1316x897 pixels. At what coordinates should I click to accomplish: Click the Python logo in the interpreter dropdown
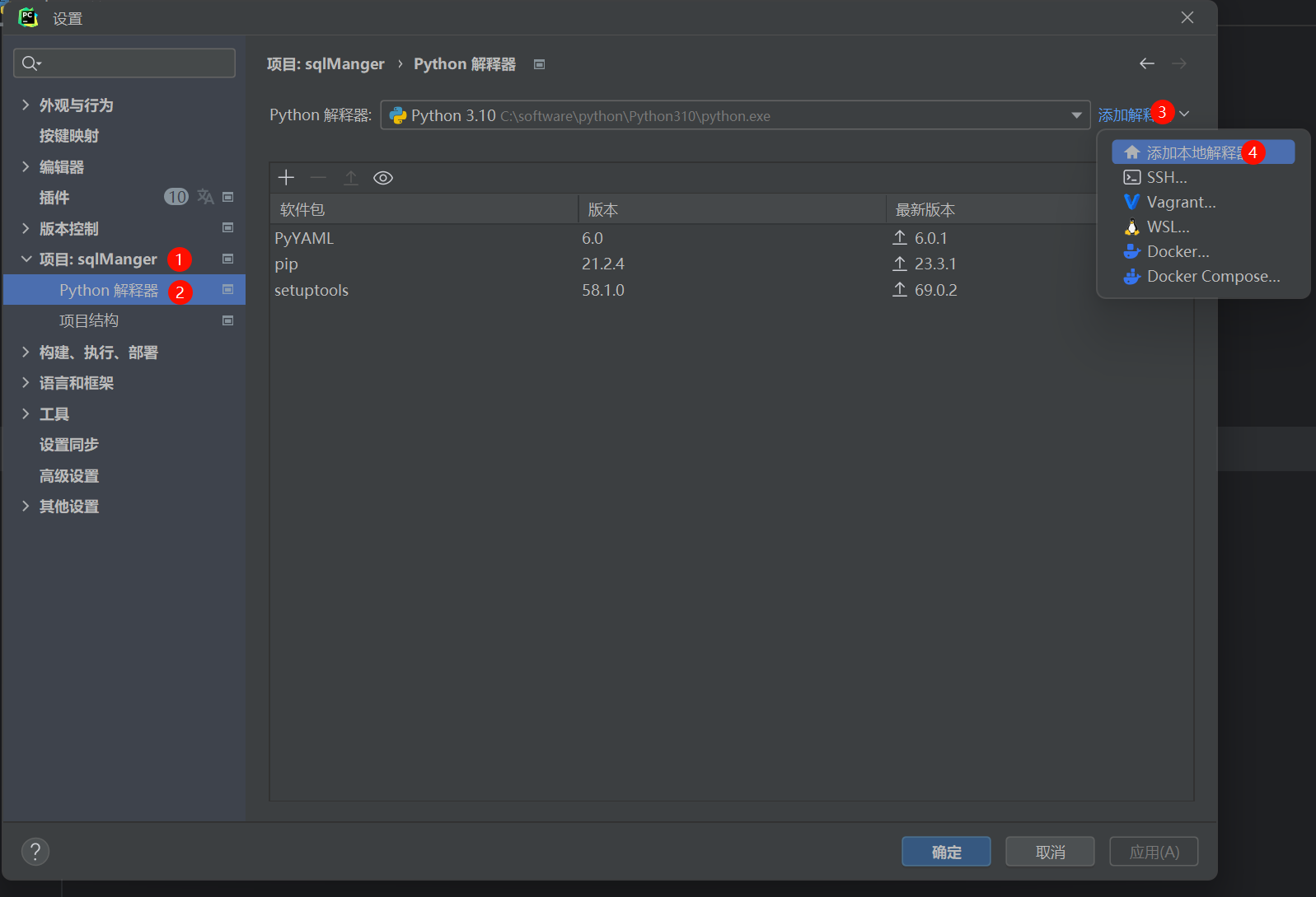click(x=398, y=115)
